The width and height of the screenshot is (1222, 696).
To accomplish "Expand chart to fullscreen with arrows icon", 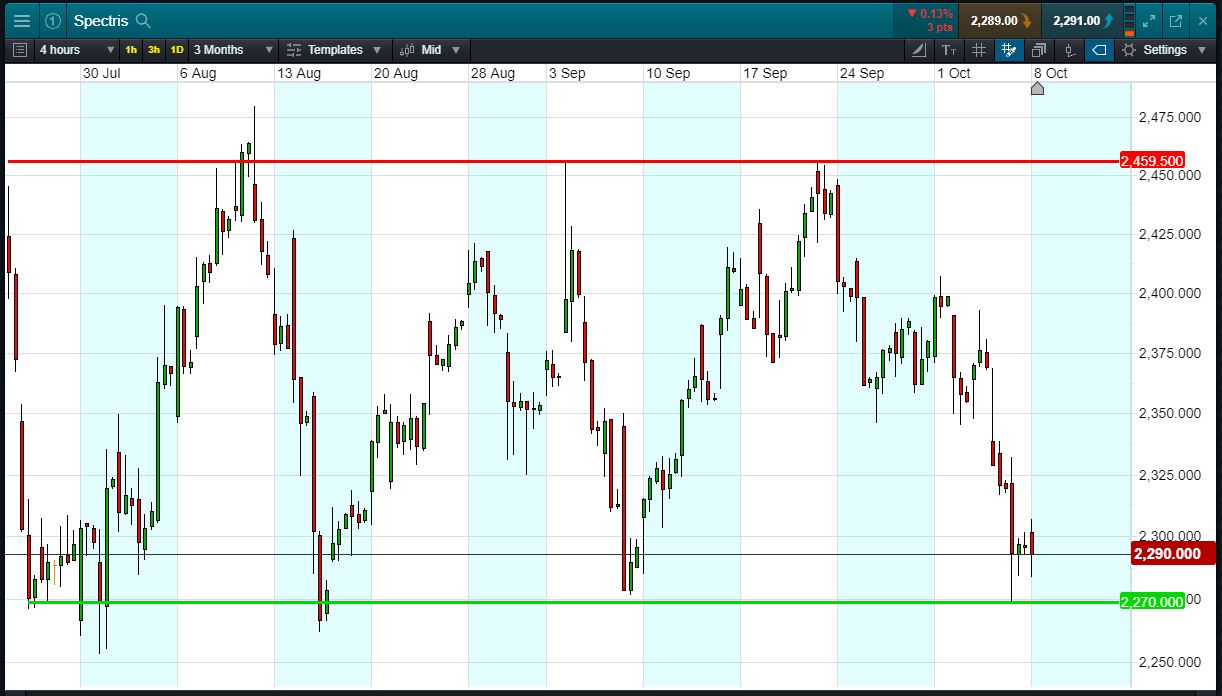I will pyautogui.click(x=1149, y=20).
